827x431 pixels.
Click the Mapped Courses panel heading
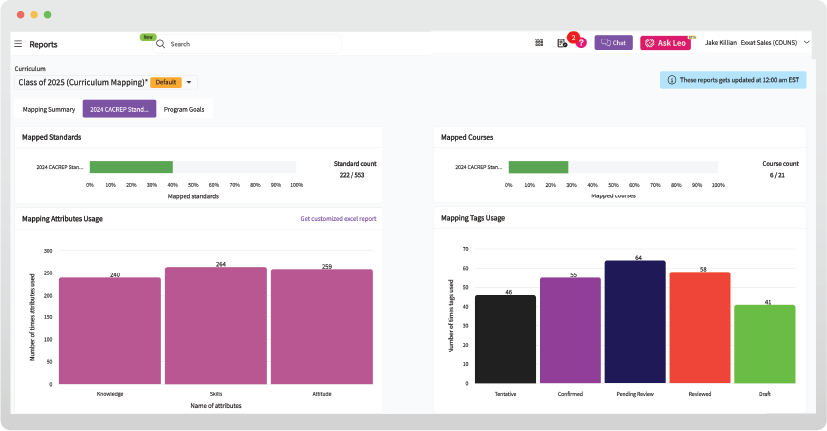[467, 137]
